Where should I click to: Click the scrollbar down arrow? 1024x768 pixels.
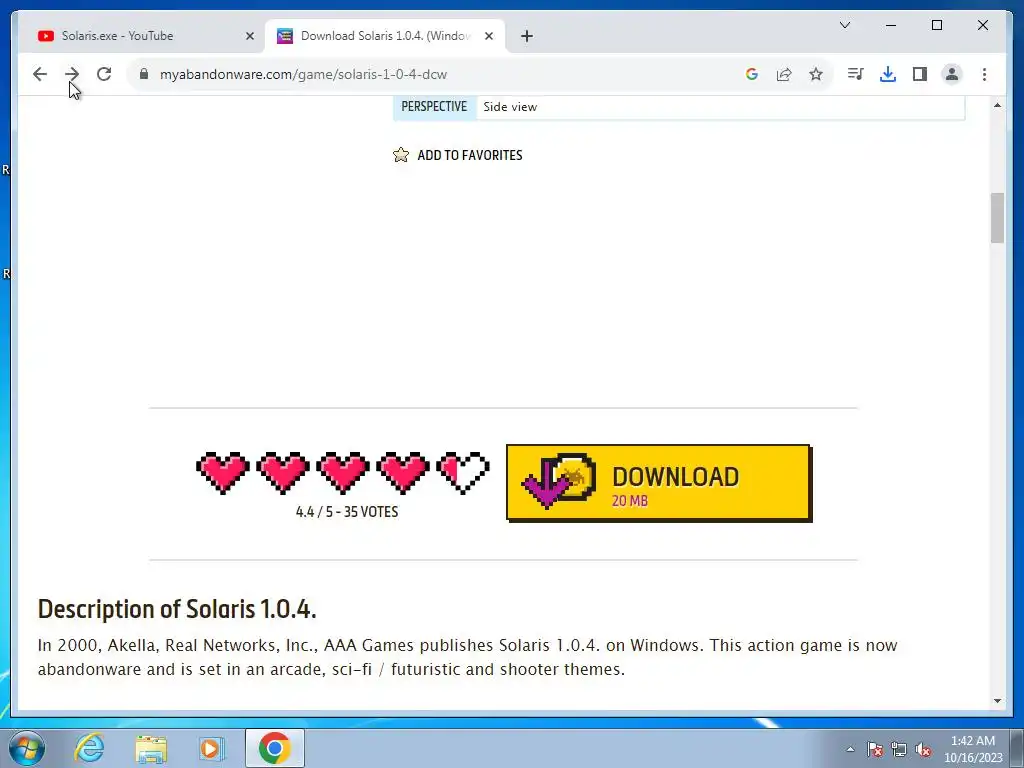(x=997, y=701)
